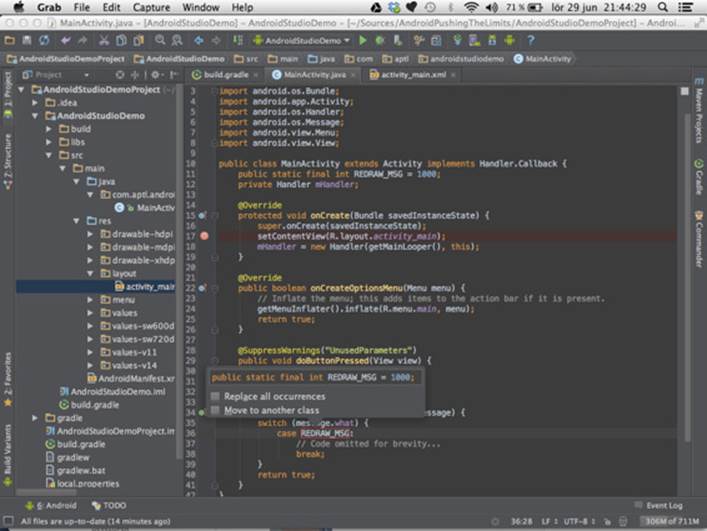Click the editor vertical scrollbar

[x=687, y=277]
